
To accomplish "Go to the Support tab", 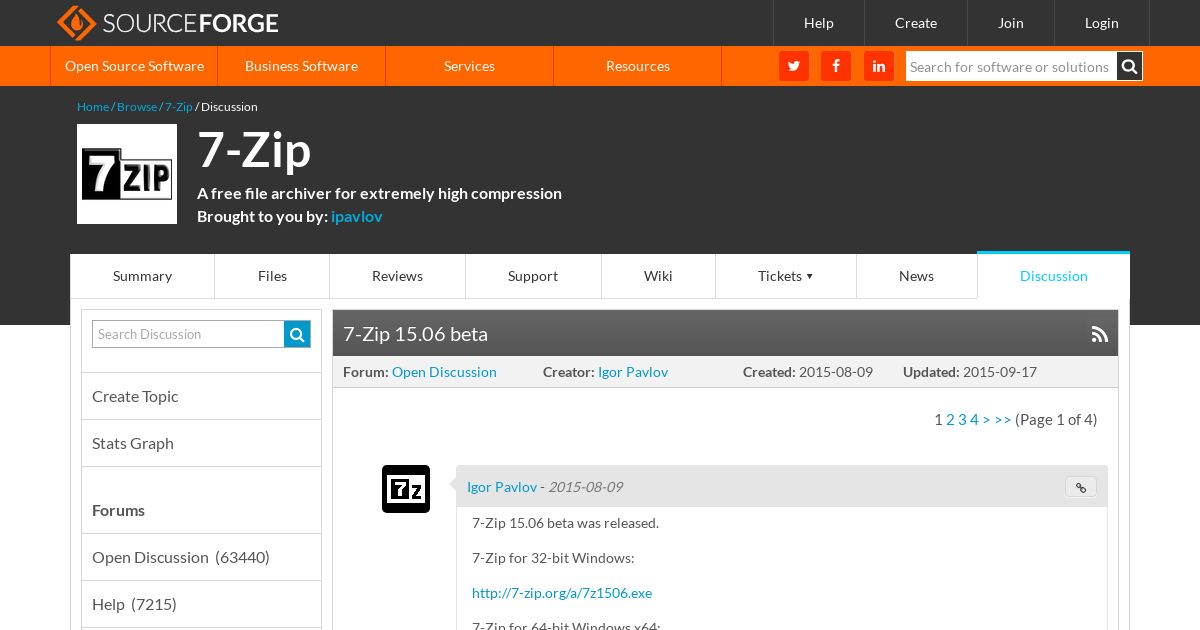I will (533, 276).
